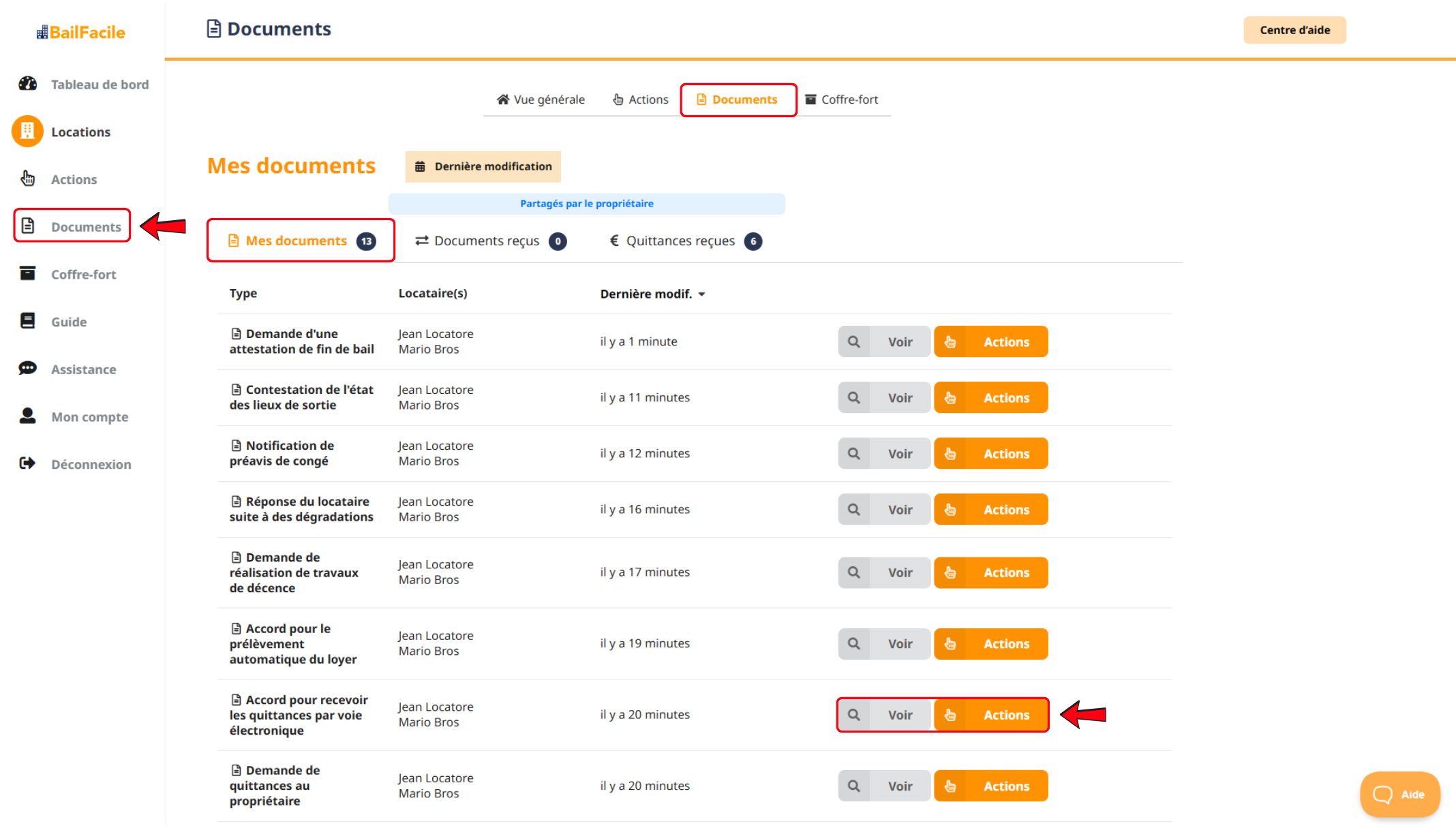Image resolution: width=1456 pixels, height=828 pixels.
Task: Click Voir for Réponse du locataire document
Action: point(899,510)
